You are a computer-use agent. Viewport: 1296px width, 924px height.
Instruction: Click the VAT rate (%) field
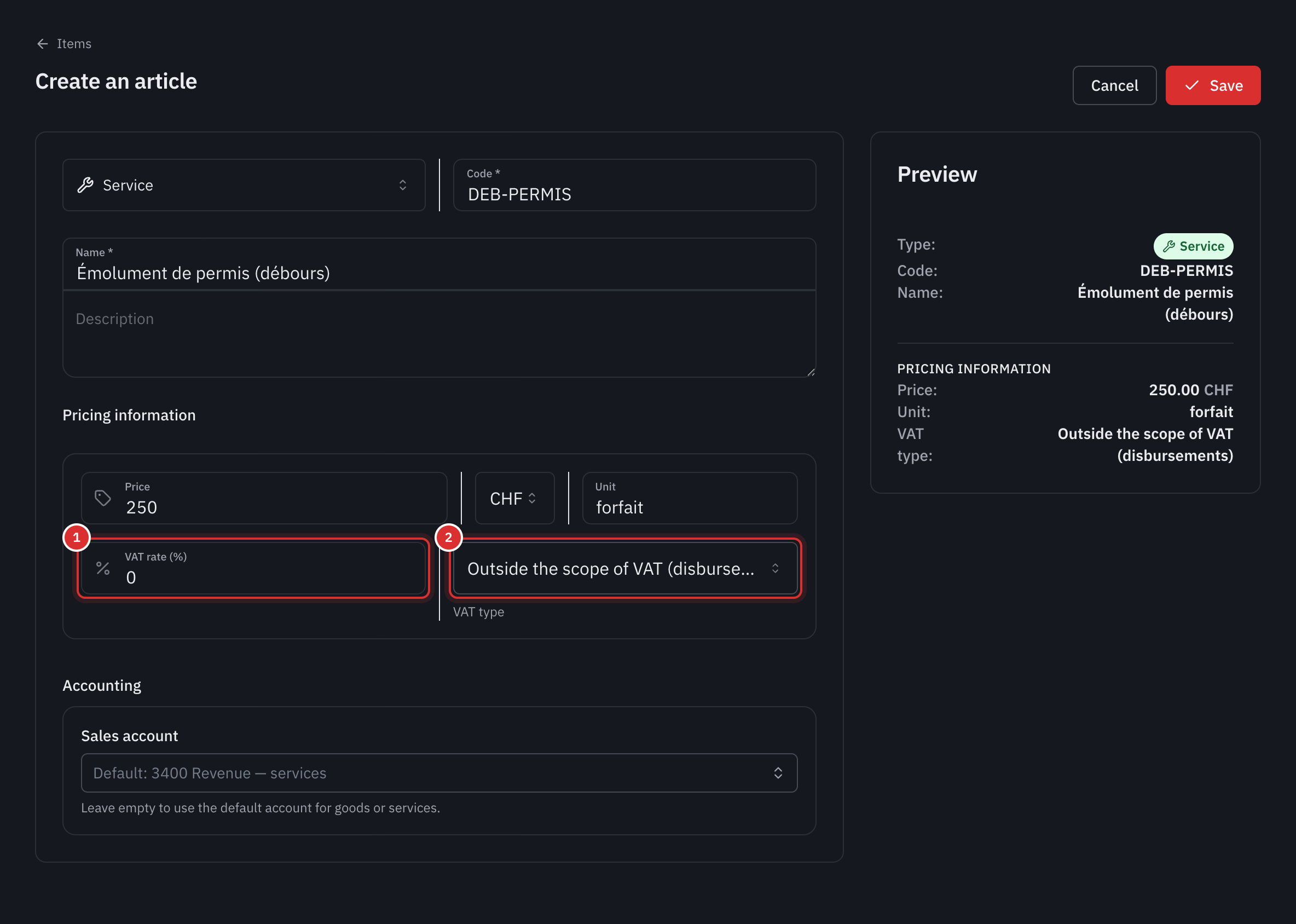(253, 568)
